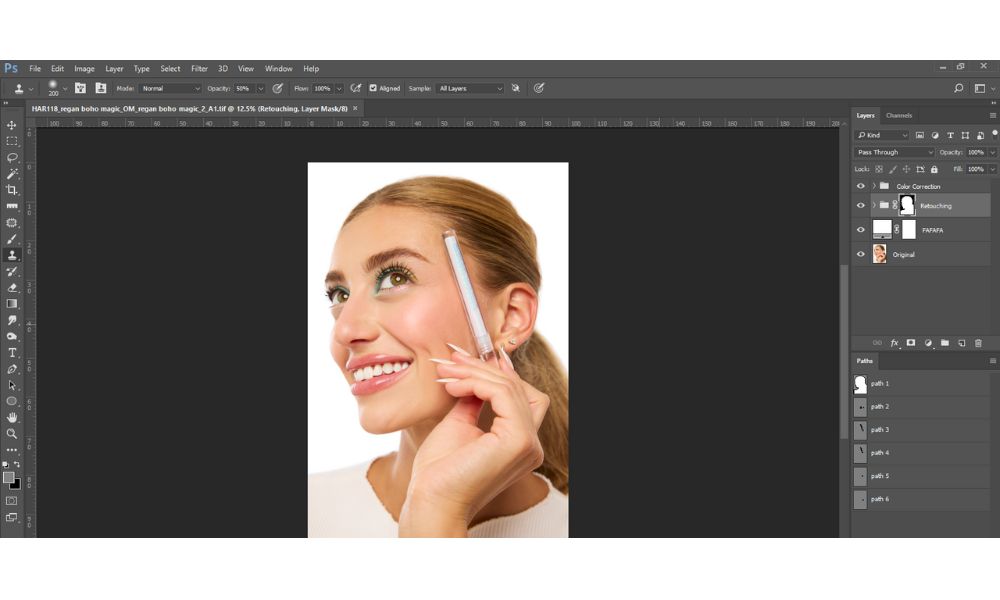Reset default foreground and background colors
This screenshot has width=1000, height=600.
pos(6,465)
